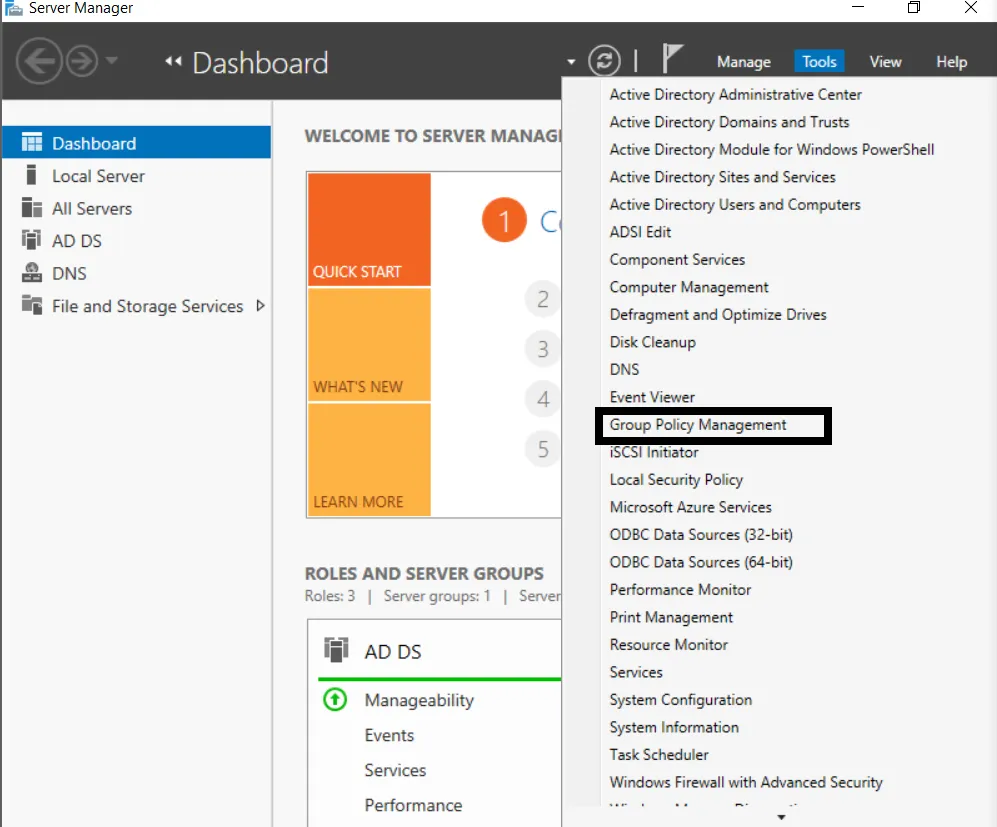Open Active Directory Users and Computers
Viewport: 997px width, 827px height.
(x=734, y=204)
